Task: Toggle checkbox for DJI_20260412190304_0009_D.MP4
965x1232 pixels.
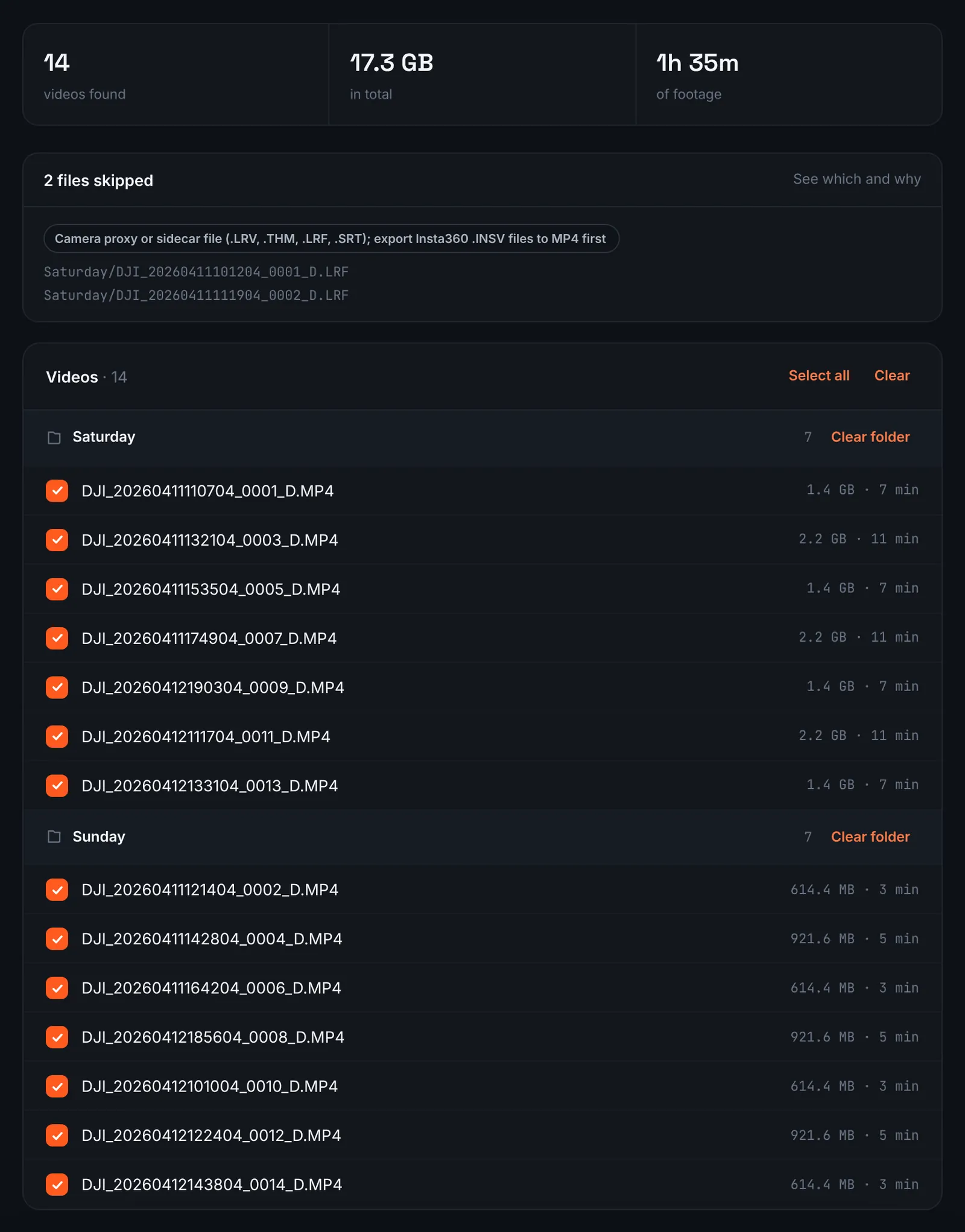Action: 57,687
